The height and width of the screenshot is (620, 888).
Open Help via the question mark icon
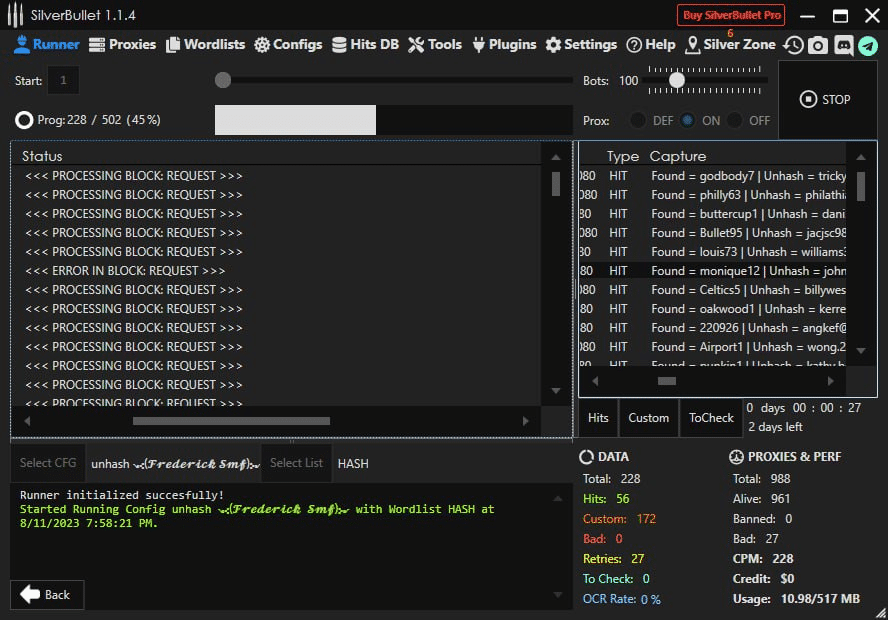click(x=634, y=44)
